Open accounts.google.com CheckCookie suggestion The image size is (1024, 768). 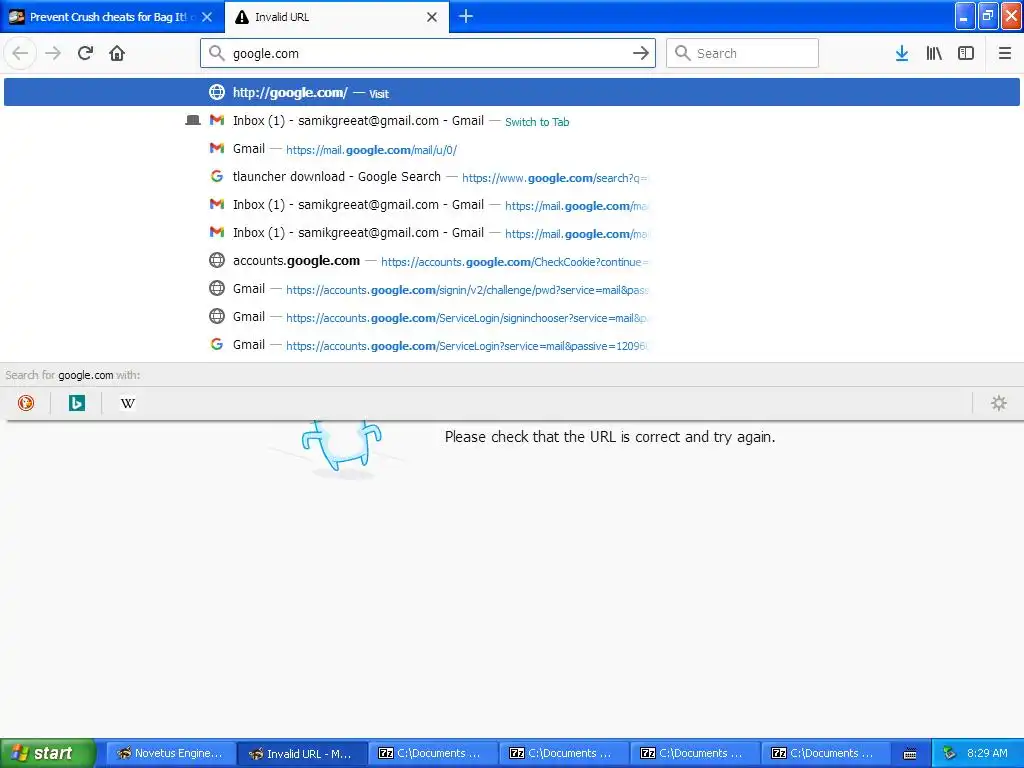coord(511,261)
